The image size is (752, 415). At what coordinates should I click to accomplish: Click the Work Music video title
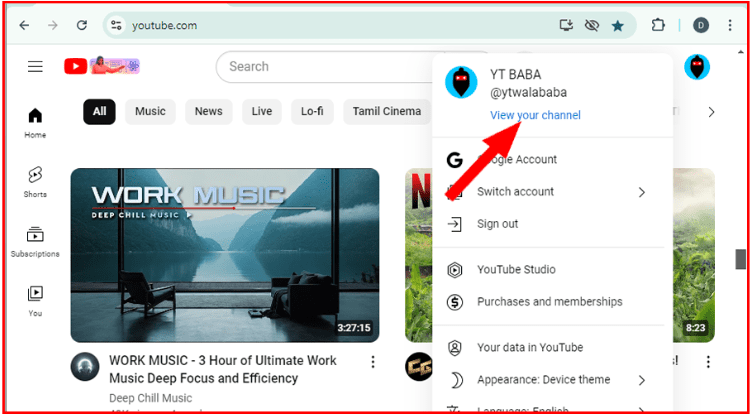[x=223, y=369]
